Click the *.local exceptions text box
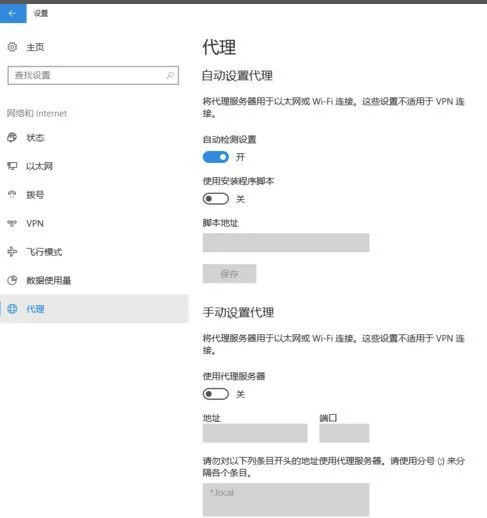Screen dimensions: 487x518 pyautogui.click(x=286, y=499)
